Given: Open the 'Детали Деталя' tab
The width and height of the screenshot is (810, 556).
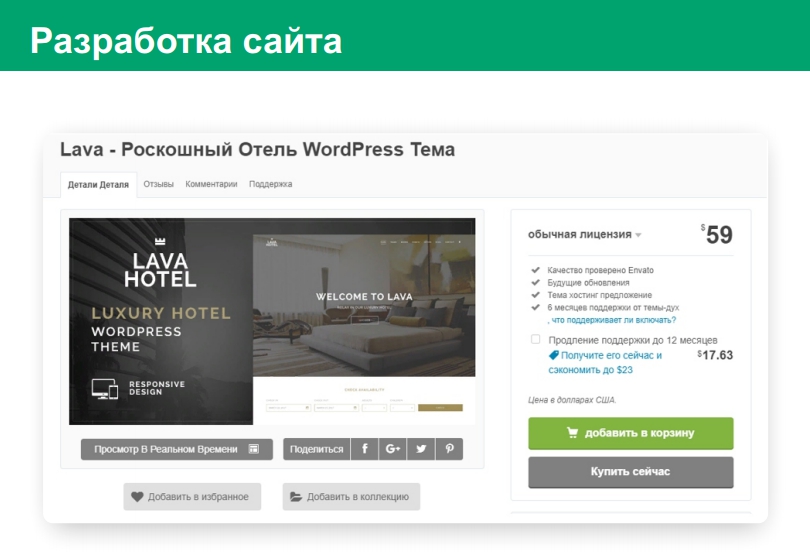Looking at the screenshot, I should coord(98,185).
